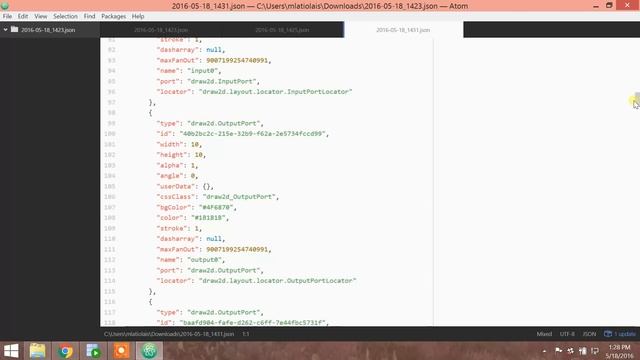640x360 pixels.
Task: Click the package update icon in status bar
Action: click(x=608, y=334)
